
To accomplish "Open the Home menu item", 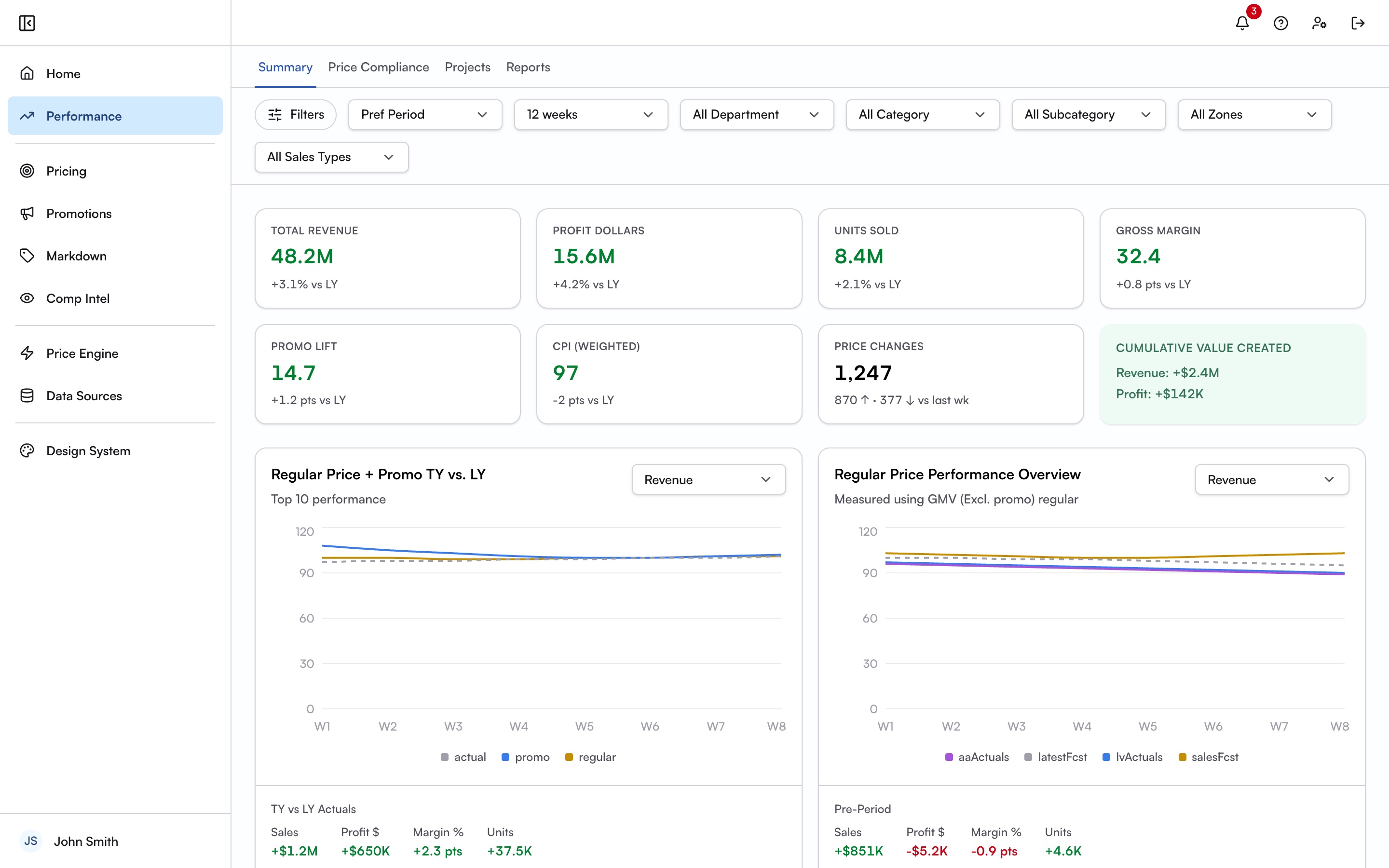I will coord(115,73).
